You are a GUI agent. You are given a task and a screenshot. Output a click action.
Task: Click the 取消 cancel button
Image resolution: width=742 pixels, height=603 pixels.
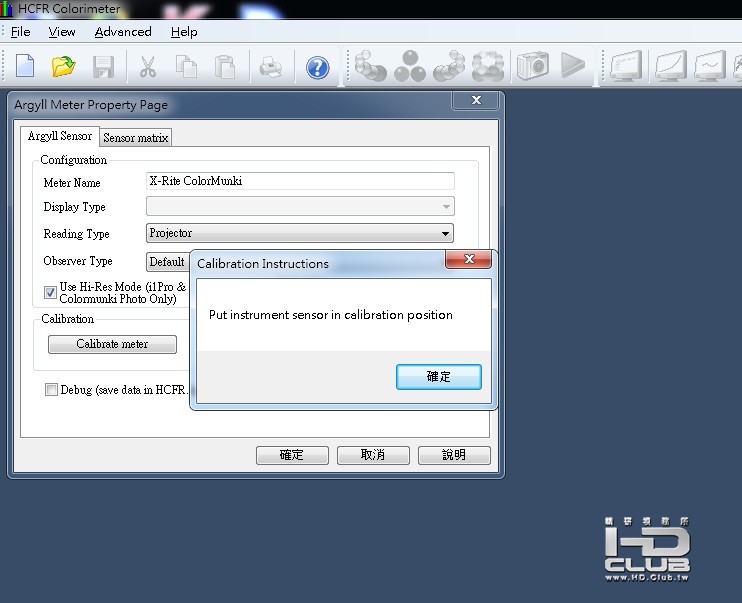tap(373, 455)
